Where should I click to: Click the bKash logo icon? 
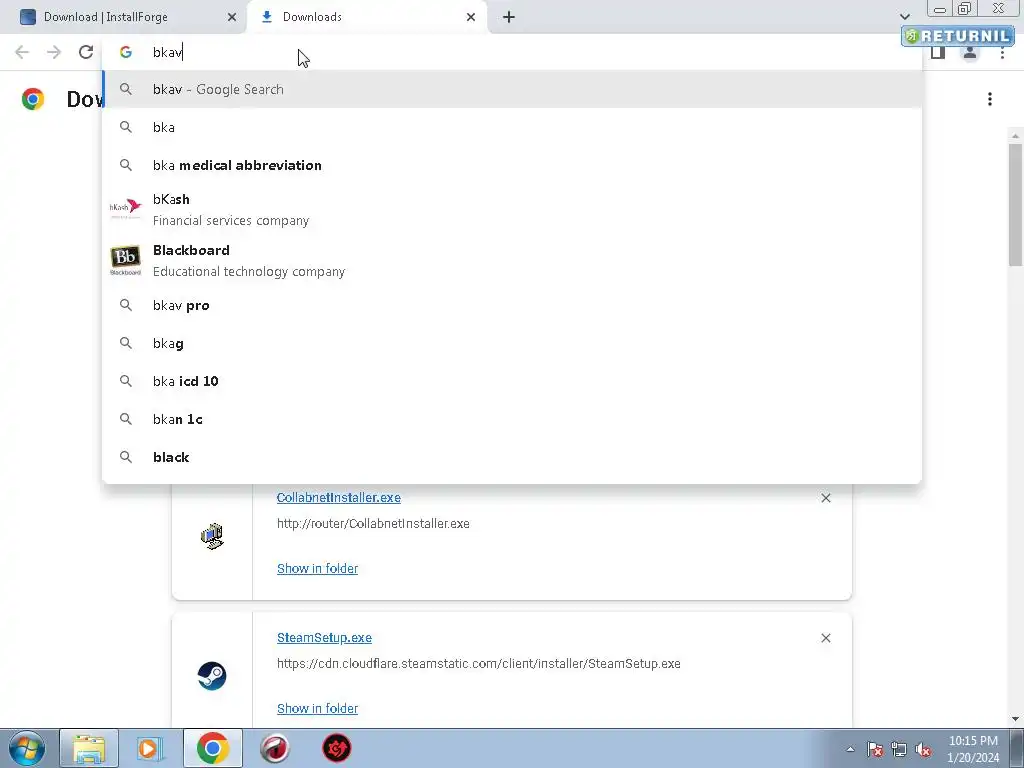125,208
